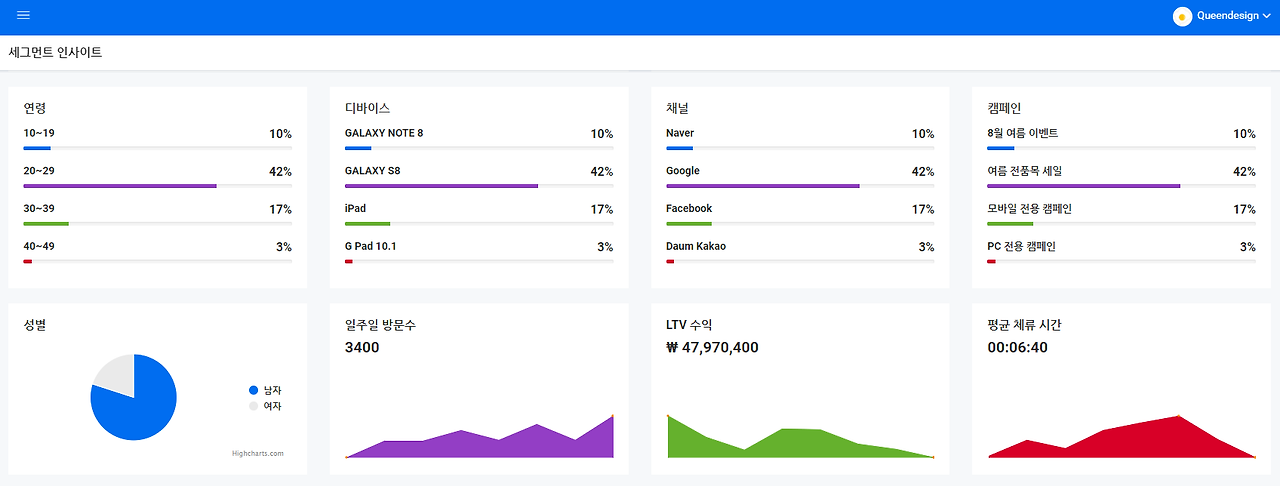Viewport: 1280px width, 486px height.
Task: Click the Queendesign avatar icon
Action: (1182, 16)
